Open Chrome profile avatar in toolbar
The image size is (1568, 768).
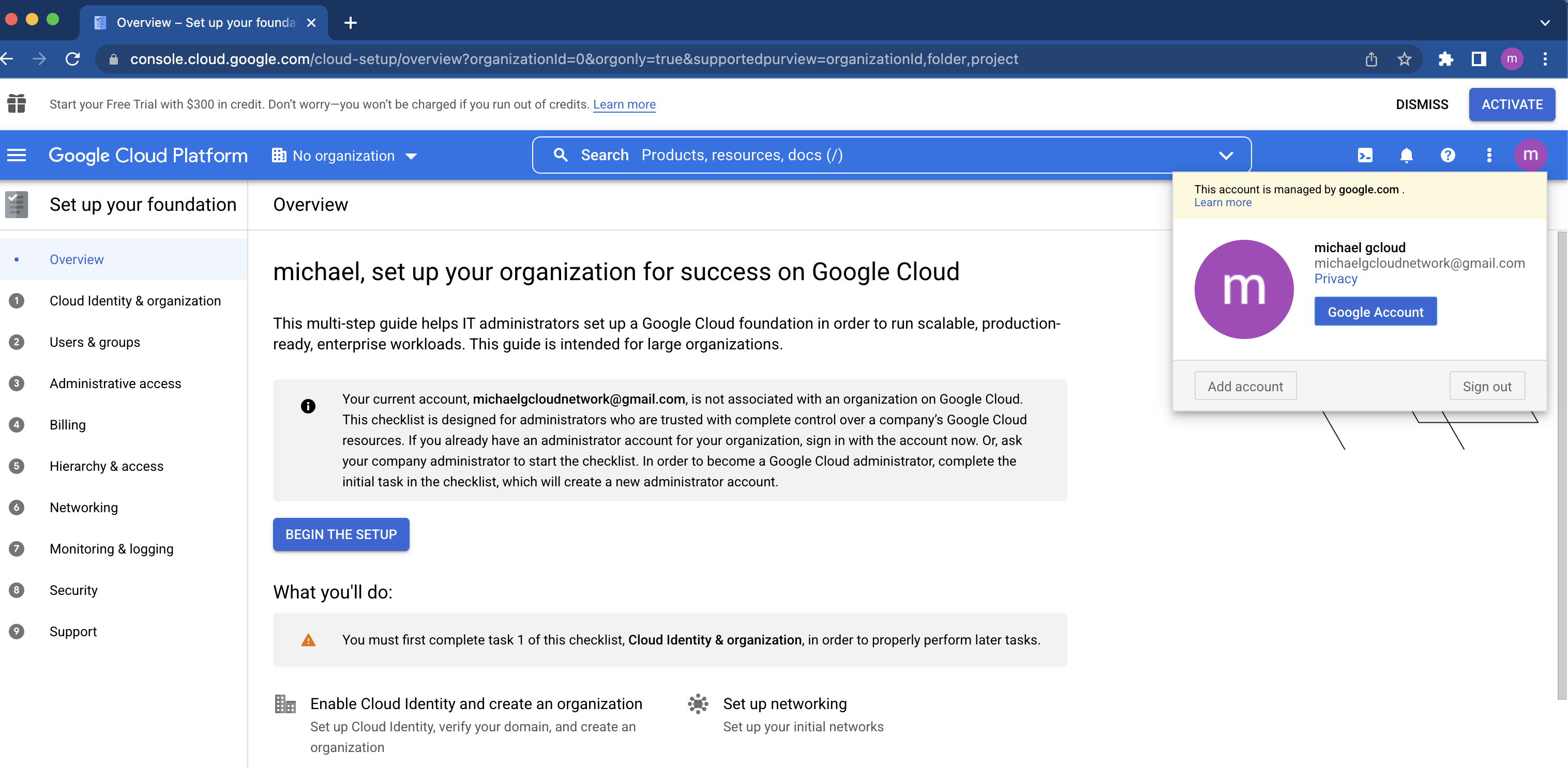(1512, 59)
